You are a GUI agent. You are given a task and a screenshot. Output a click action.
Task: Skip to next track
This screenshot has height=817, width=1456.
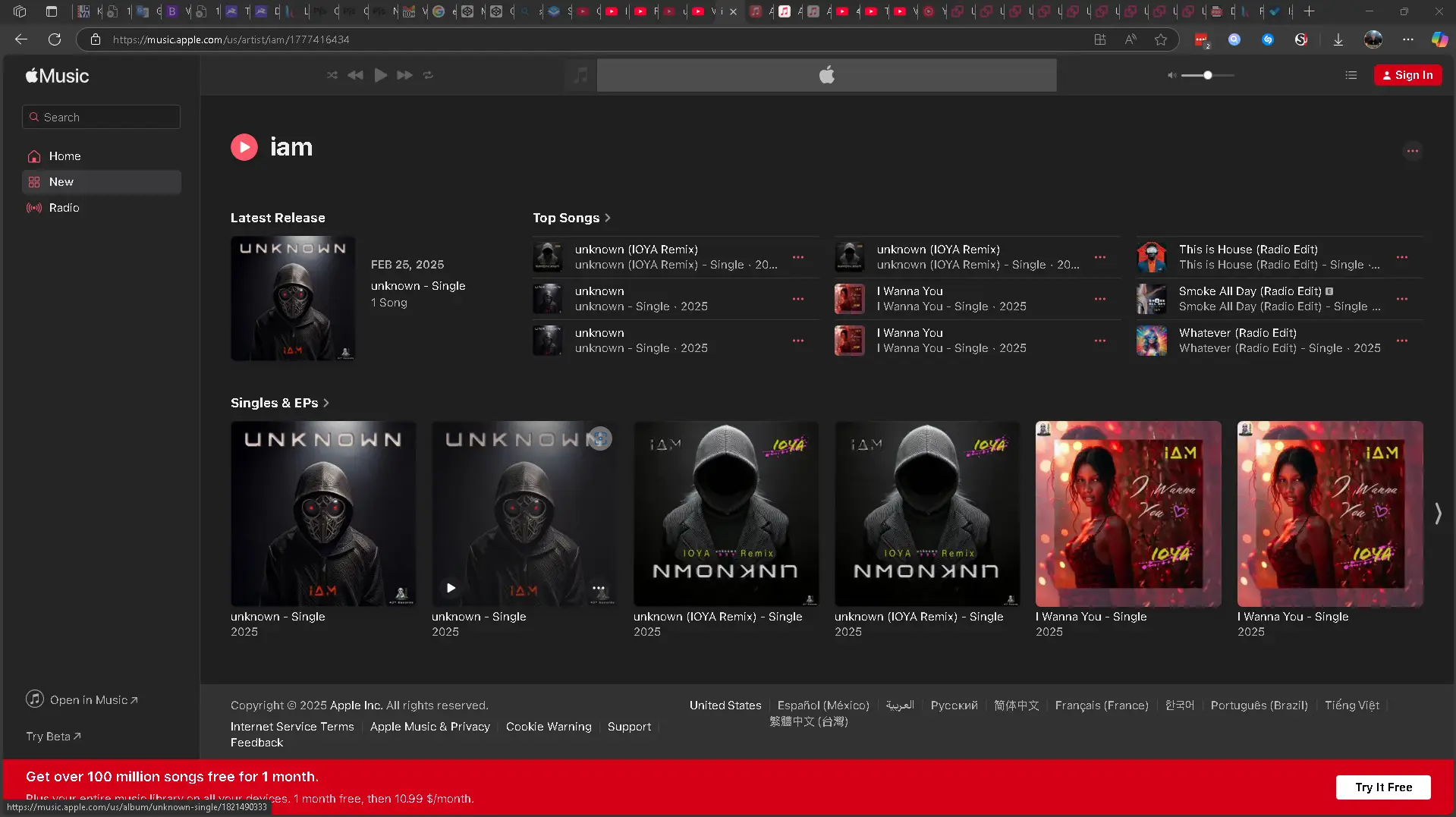[404, 75]
